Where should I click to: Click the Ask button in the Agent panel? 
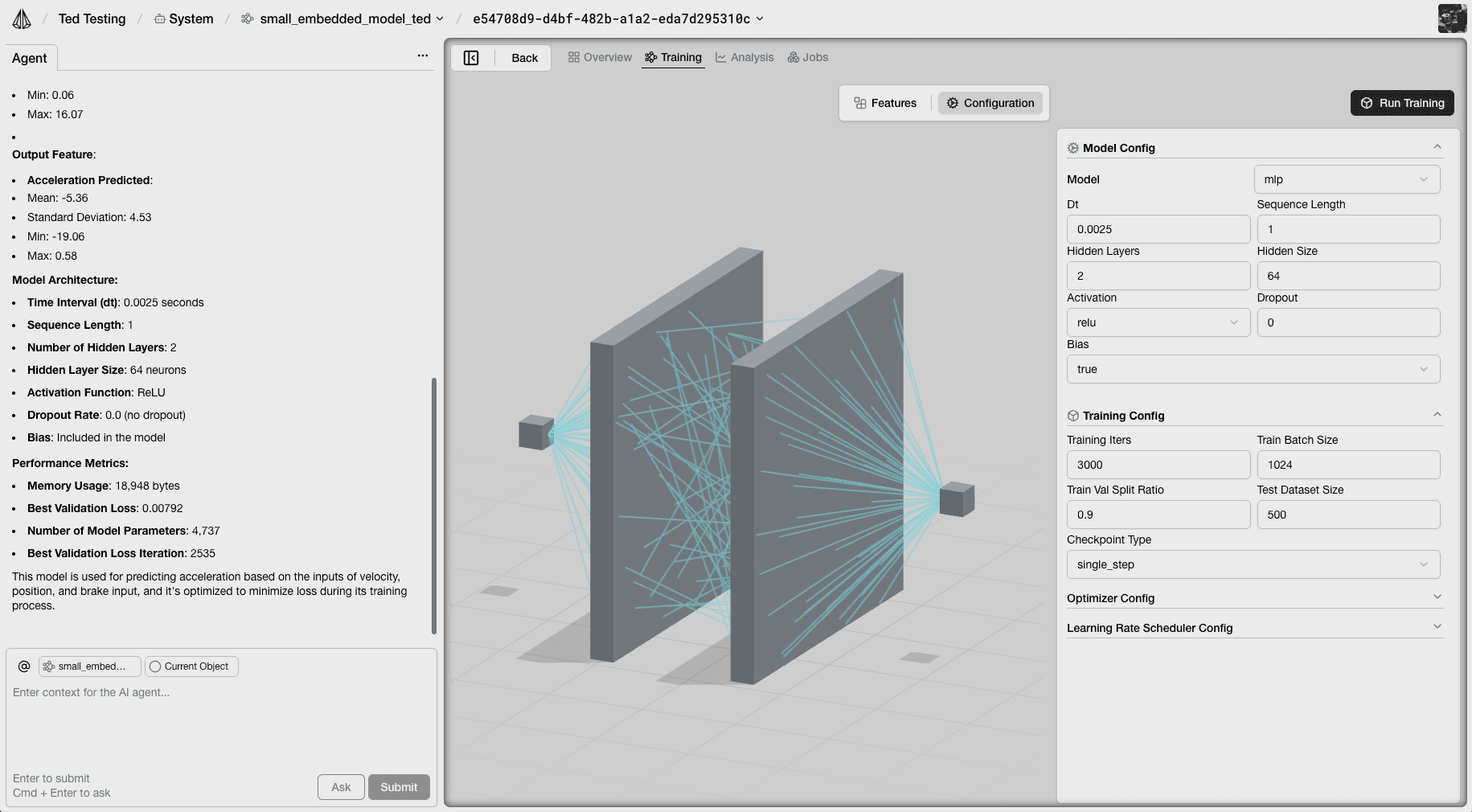[340, 787]
